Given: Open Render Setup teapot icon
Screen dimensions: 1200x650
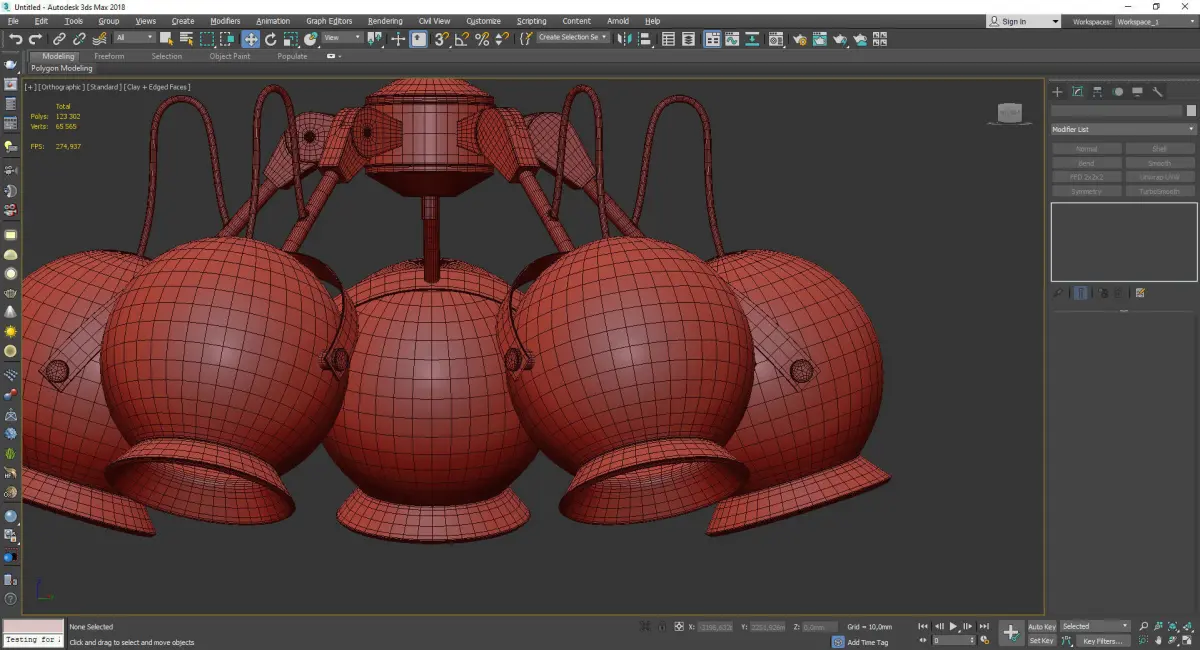Looking at the screenshot, I should click(x=799, y=39).
